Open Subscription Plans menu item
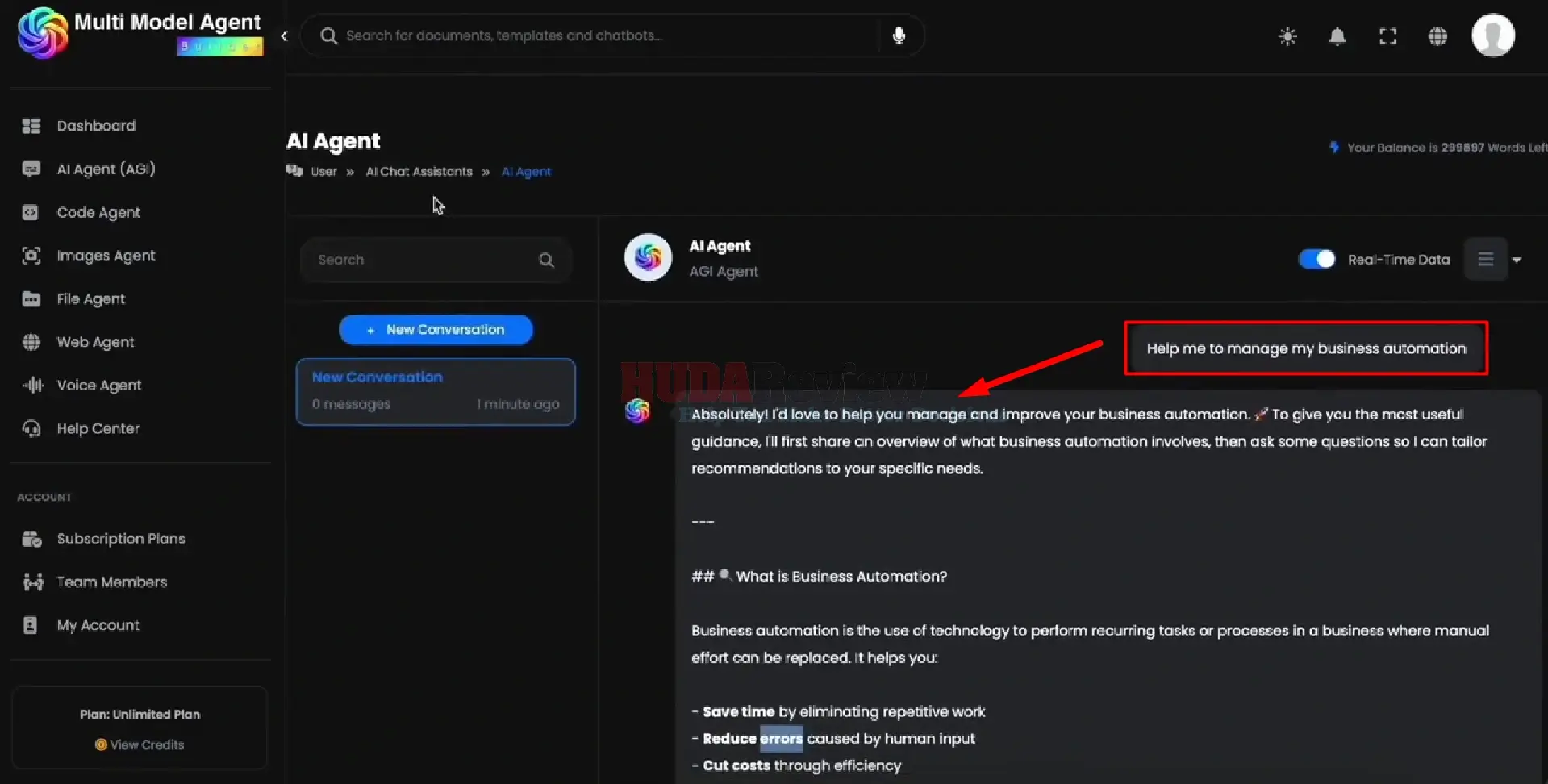1548x784 pixels. point(121,539)
